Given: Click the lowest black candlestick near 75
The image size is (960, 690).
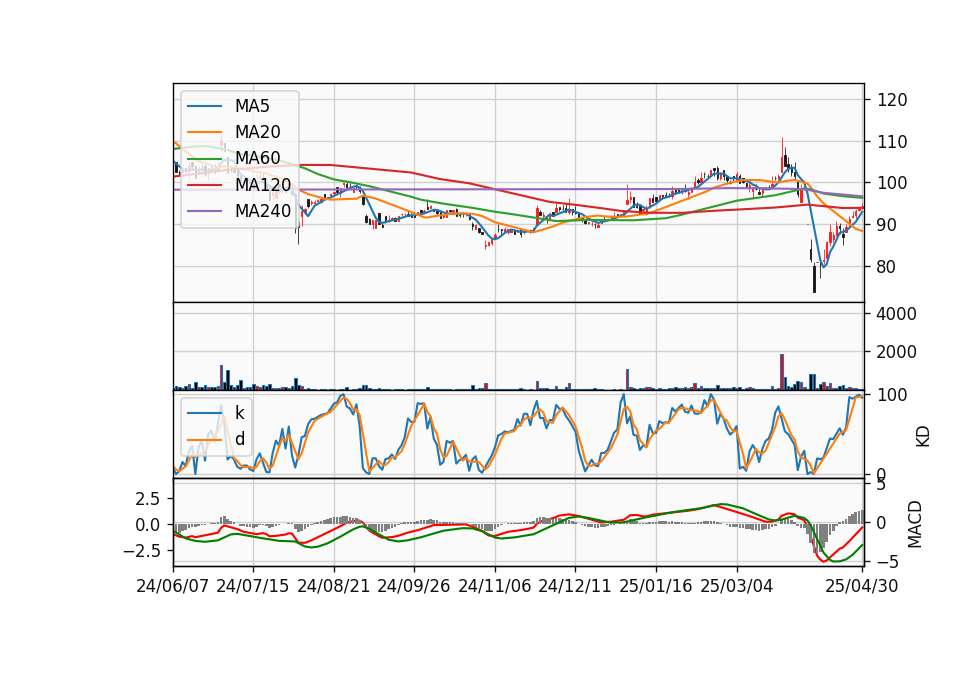Looking at the screenshot, I should click(814, 279).
